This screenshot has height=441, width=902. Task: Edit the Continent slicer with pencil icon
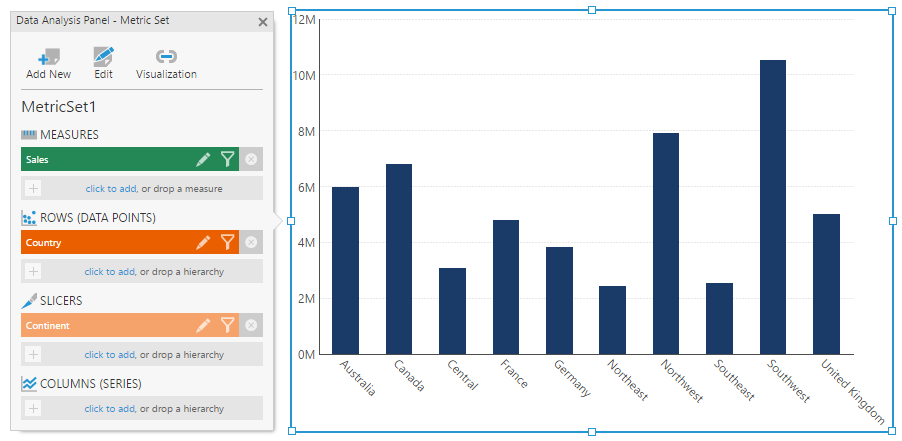(x=203, y=325)
